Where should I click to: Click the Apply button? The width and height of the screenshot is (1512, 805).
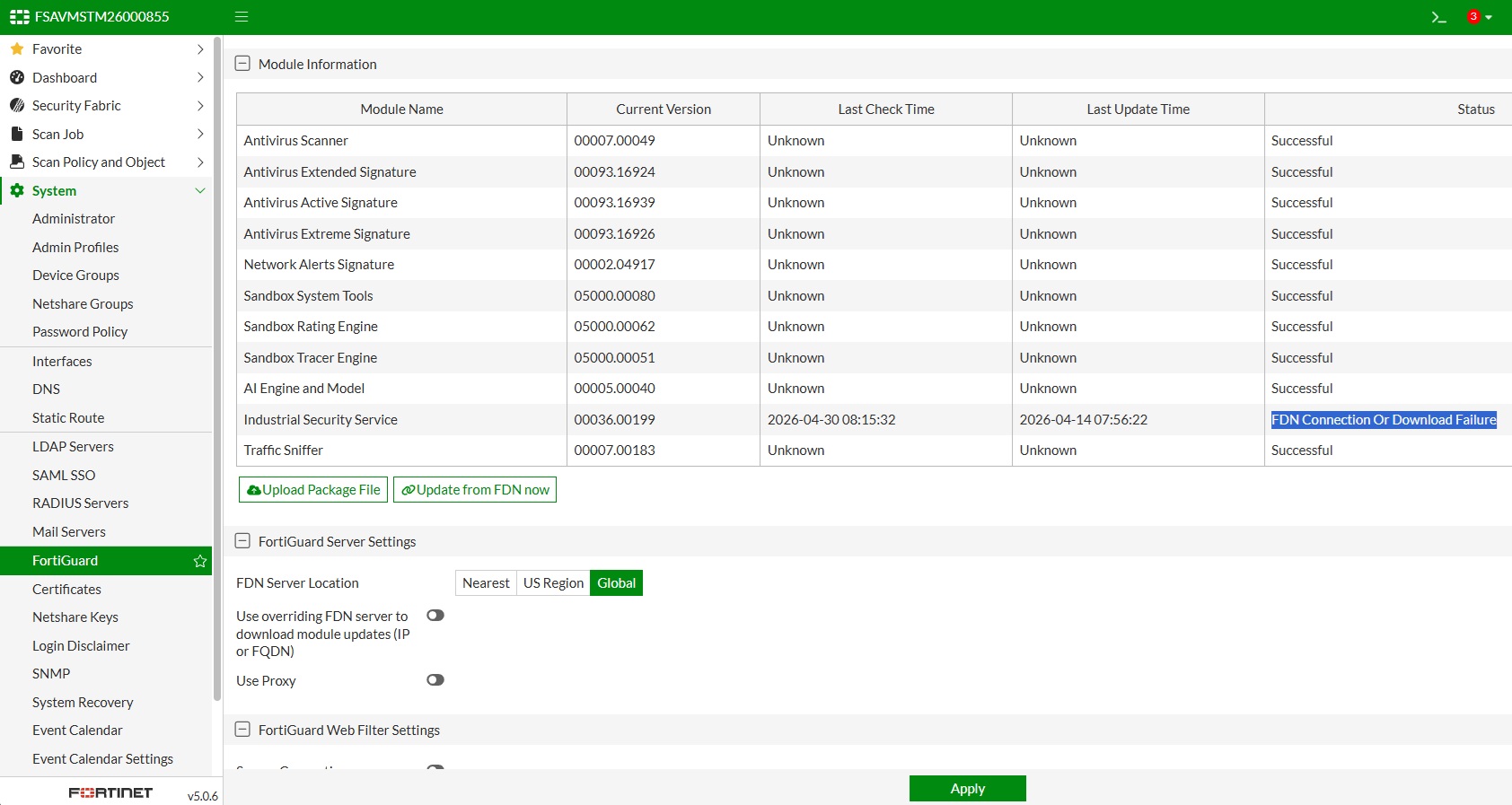(968, 789)
